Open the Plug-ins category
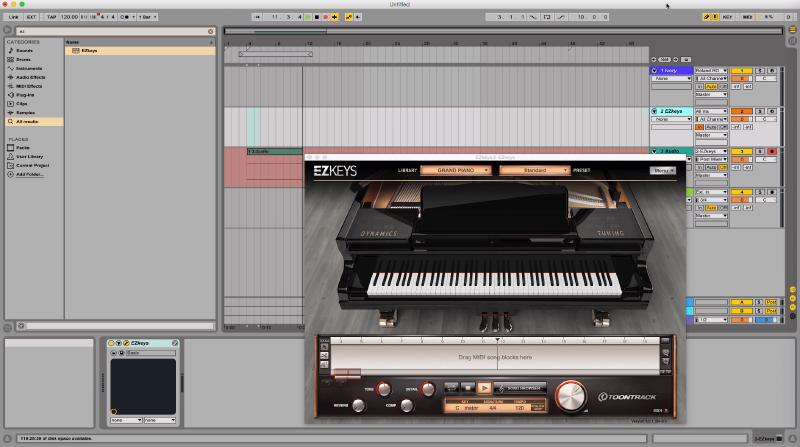 [x=25, y=94]
